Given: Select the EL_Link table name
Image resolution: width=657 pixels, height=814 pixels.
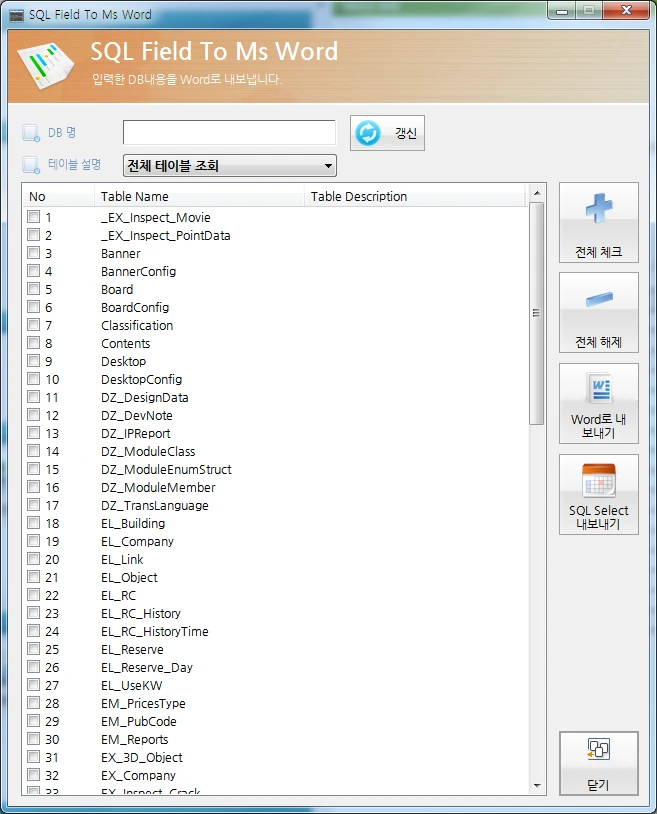Looking at the screenshot, I should coord(122,560).
